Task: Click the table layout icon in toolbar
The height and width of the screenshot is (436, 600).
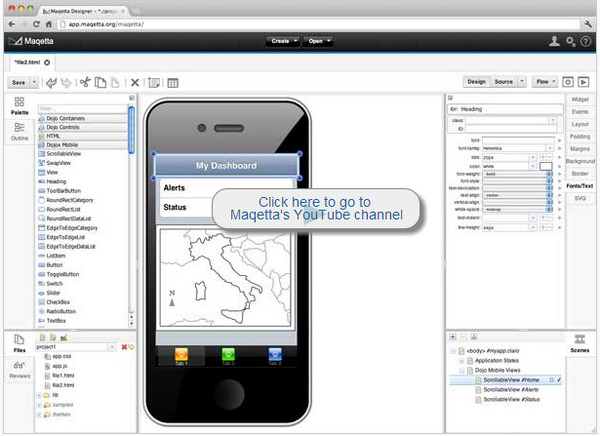Action: [x=173, y=82]
